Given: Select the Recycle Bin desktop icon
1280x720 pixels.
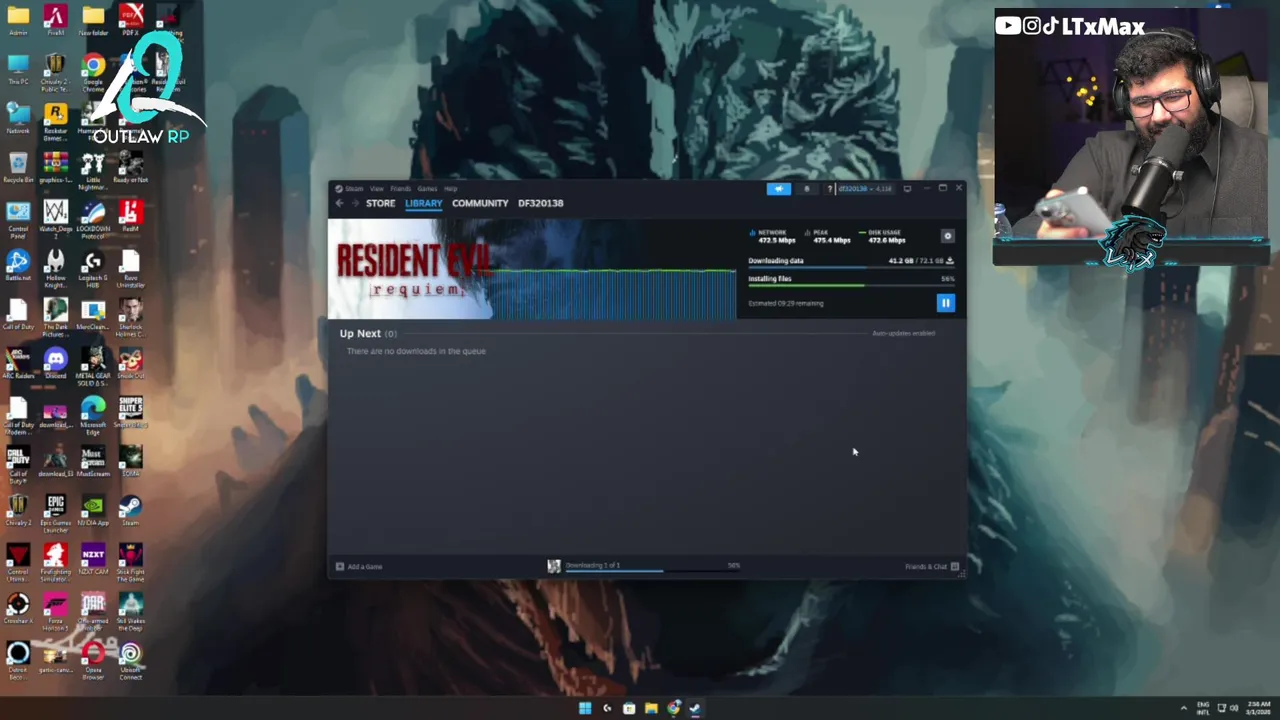Looking at the screenshot, I should tap(18, 168).
